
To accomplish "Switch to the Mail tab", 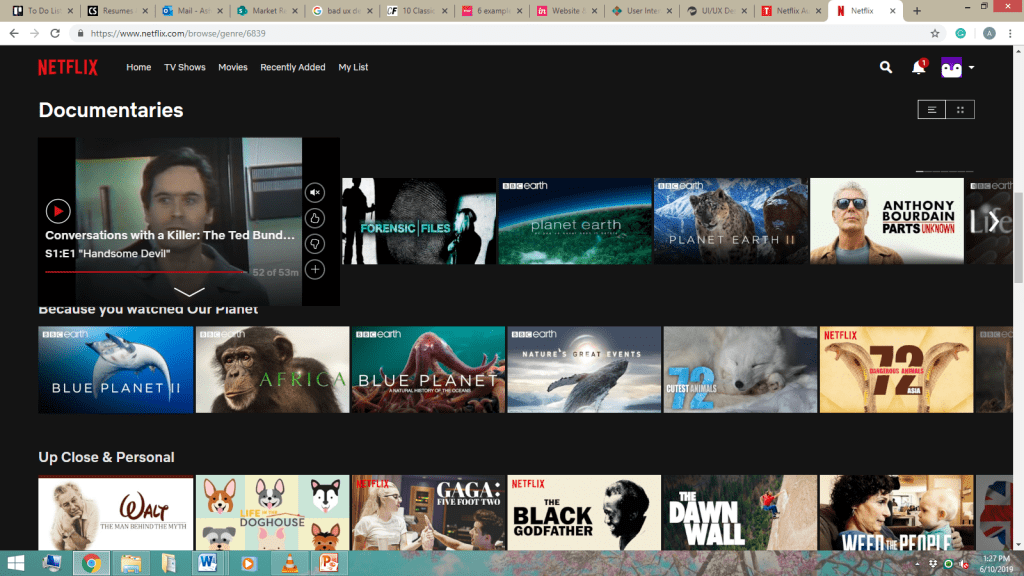I will pyautogui.click(x=193, y=10).
